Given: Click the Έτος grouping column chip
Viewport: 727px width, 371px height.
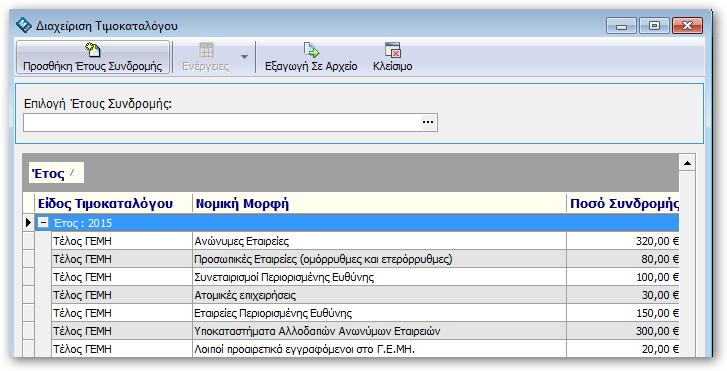Looking at the screenshot, I should point(56,173).
